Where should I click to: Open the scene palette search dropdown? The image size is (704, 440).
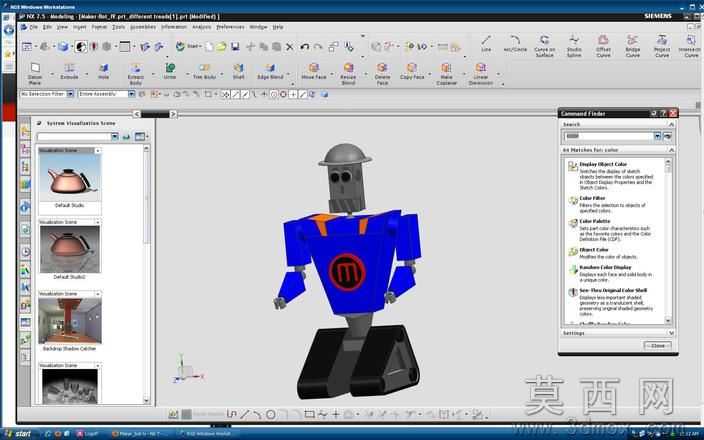pyautogui.click(x=114, y=136)
